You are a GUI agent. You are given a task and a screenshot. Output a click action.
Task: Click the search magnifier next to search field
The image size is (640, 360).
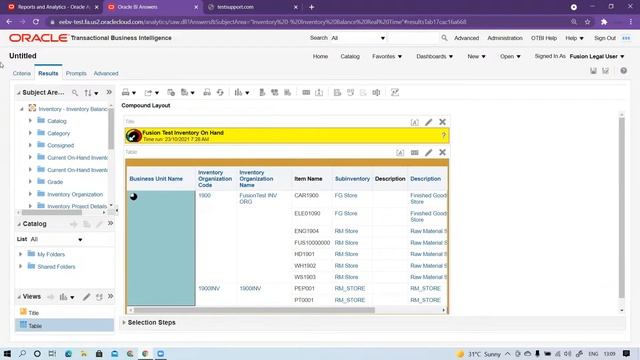pos(444,38)
